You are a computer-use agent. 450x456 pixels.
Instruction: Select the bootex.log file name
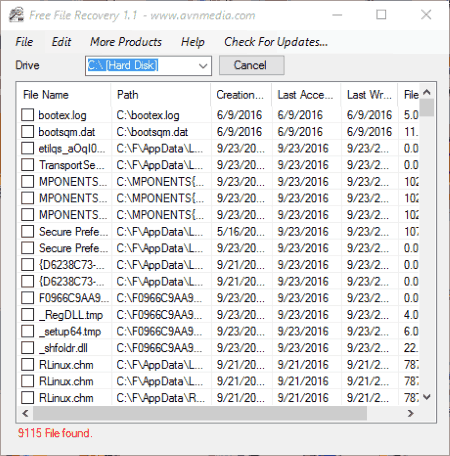point(62,115)
